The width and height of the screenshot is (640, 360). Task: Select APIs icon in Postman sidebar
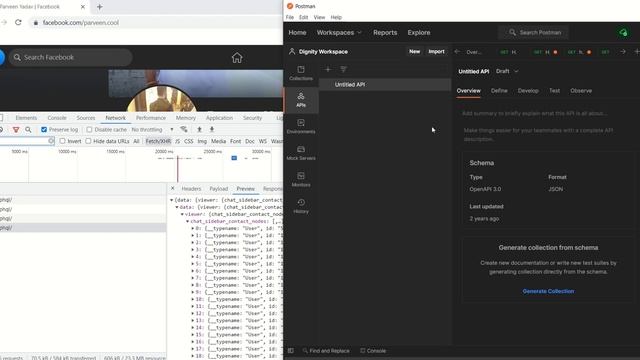tap(301, 100)
